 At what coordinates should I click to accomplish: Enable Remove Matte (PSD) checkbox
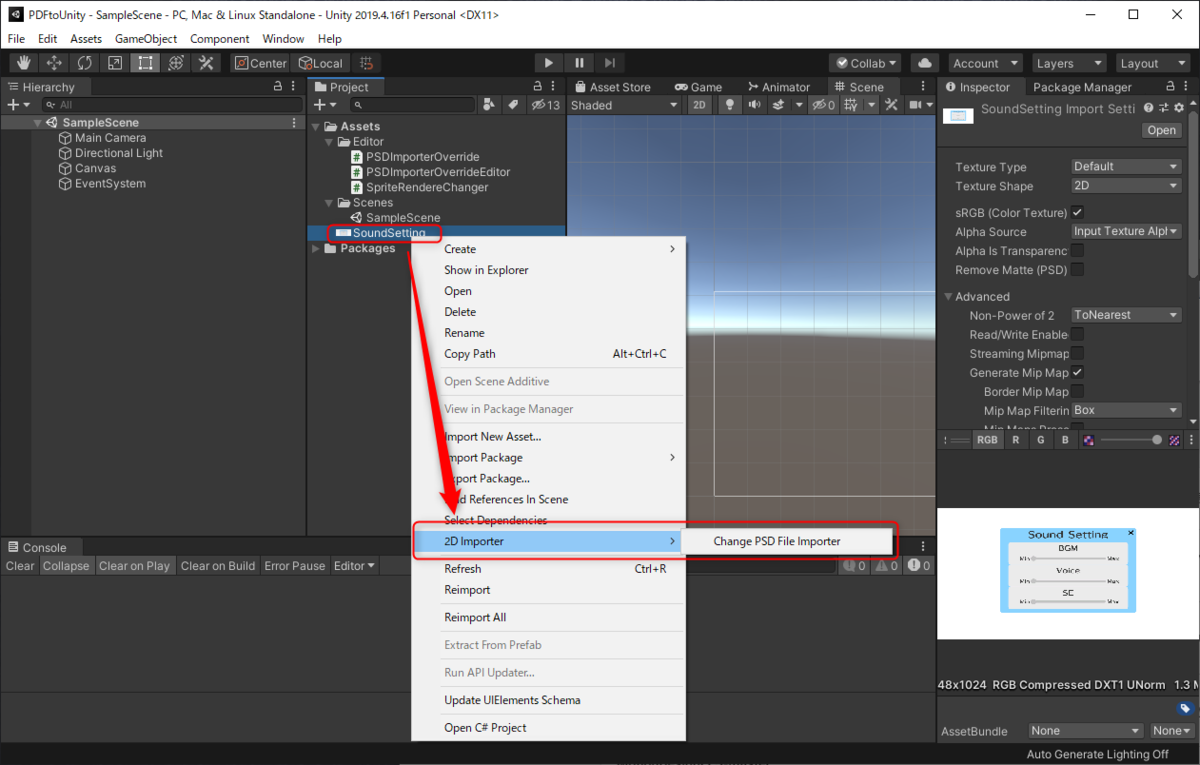click(x=1077, y=270)
